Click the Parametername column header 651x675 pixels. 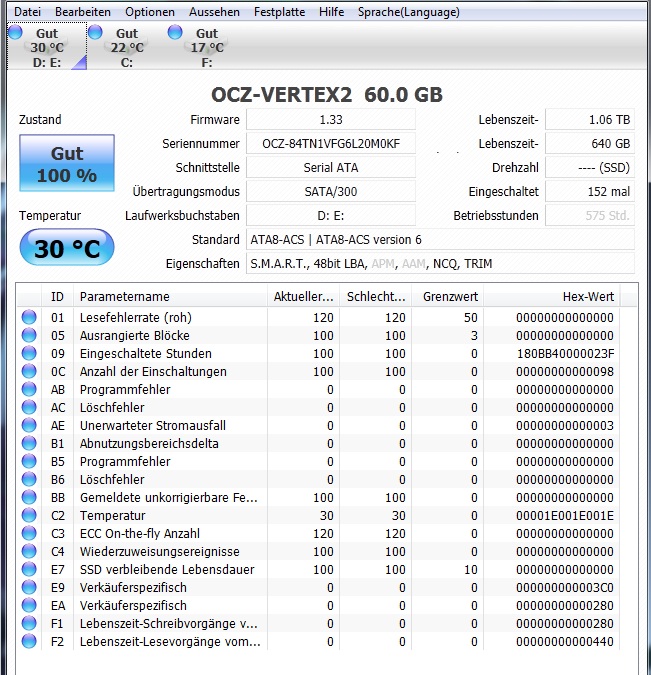pyautogui.click(x=170, y=296)
